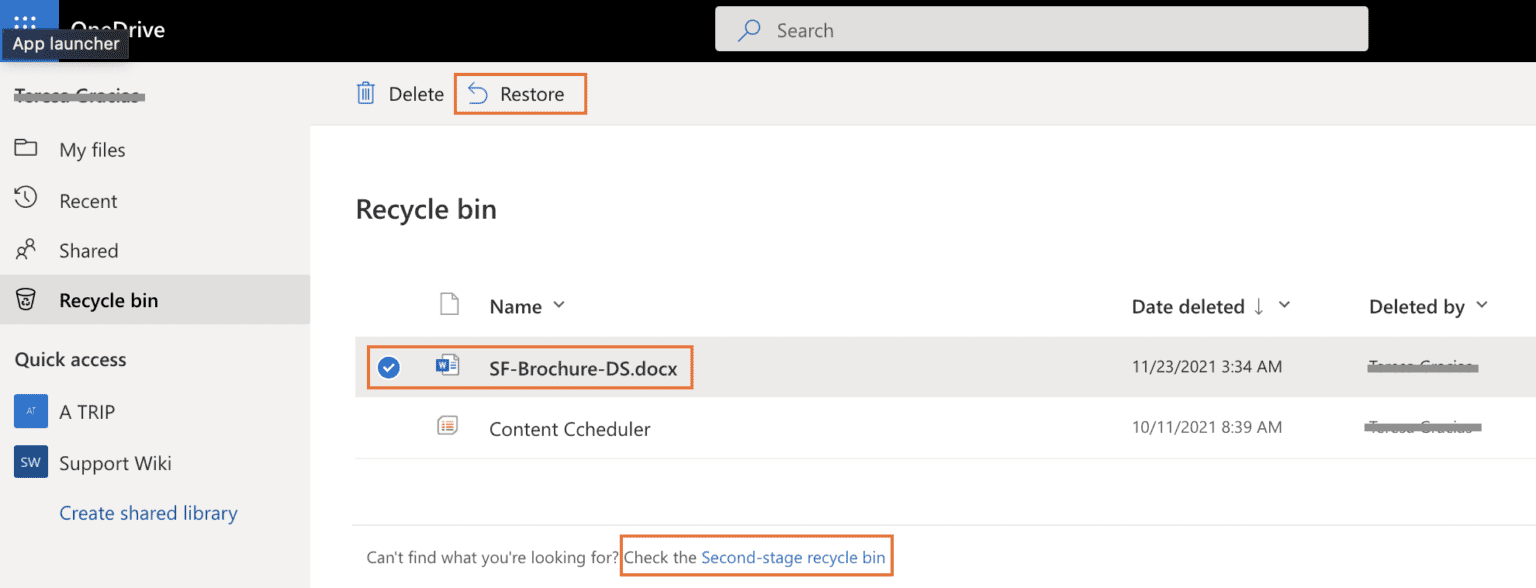Restore the selected file
1536x588 pixels.
(x=520, y=93)
